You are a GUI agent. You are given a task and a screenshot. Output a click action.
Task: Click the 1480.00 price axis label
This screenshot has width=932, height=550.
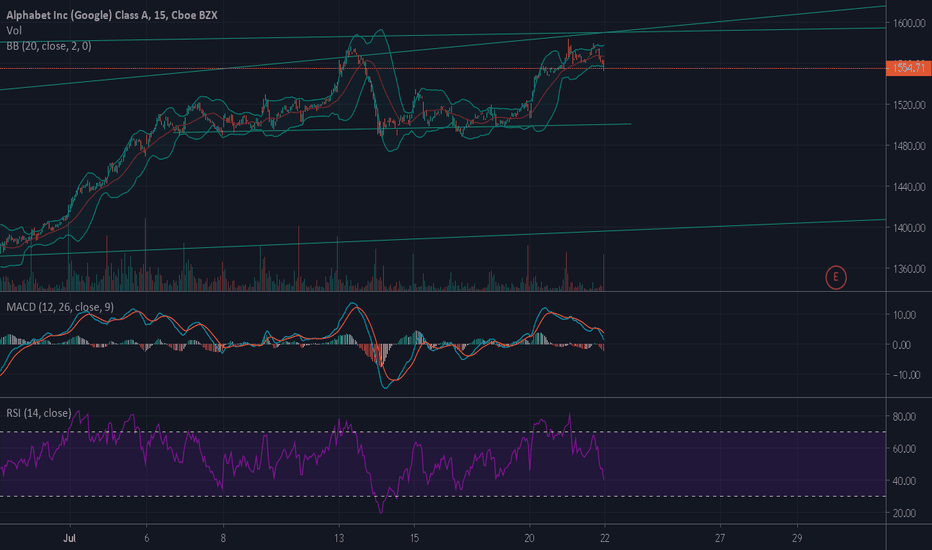[909, 146]
